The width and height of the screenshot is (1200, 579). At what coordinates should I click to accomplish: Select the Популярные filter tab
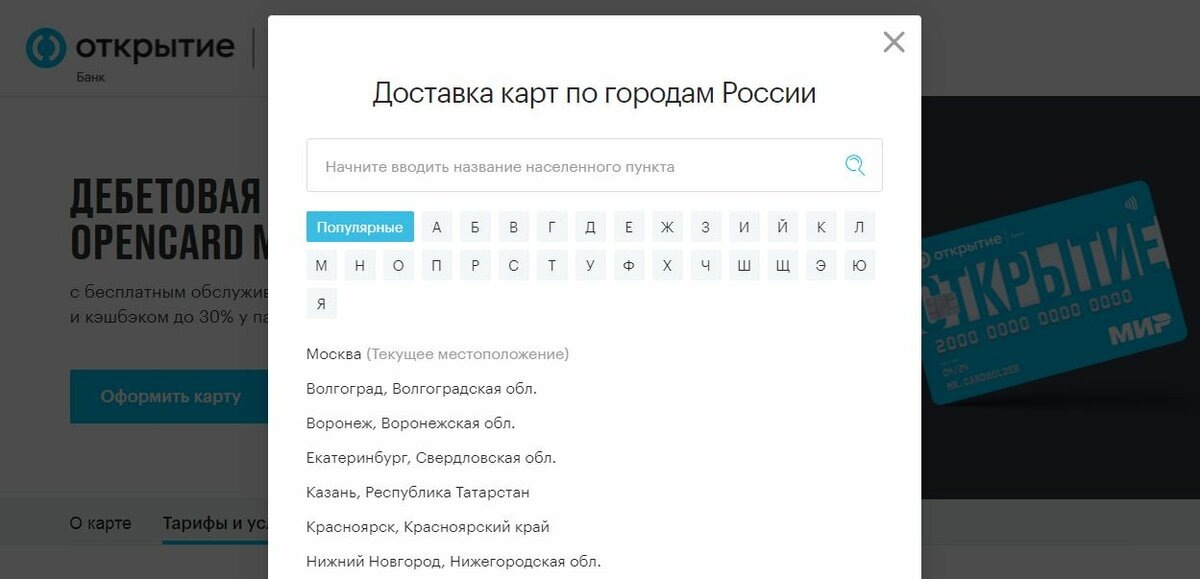360,227
